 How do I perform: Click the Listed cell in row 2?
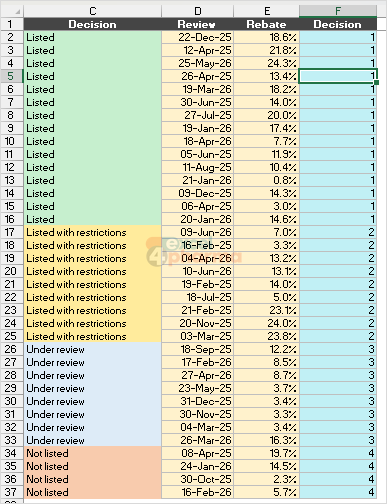[x=93, y=37]
